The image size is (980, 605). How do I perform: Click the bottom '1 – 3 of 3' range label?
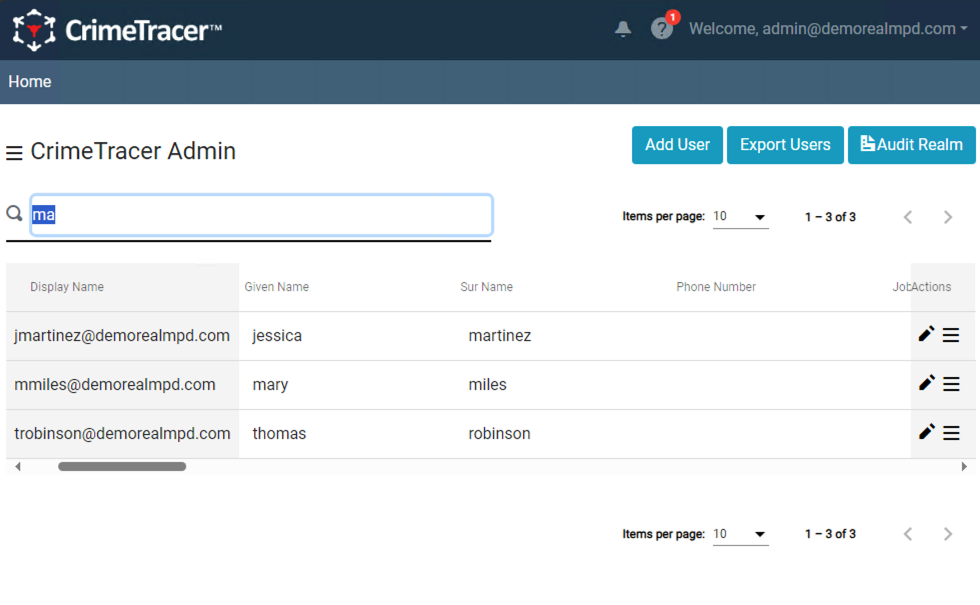coord(830,534)
